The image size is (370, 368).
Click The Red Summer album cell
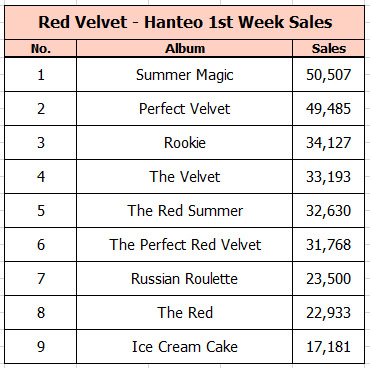coord(185,211)
